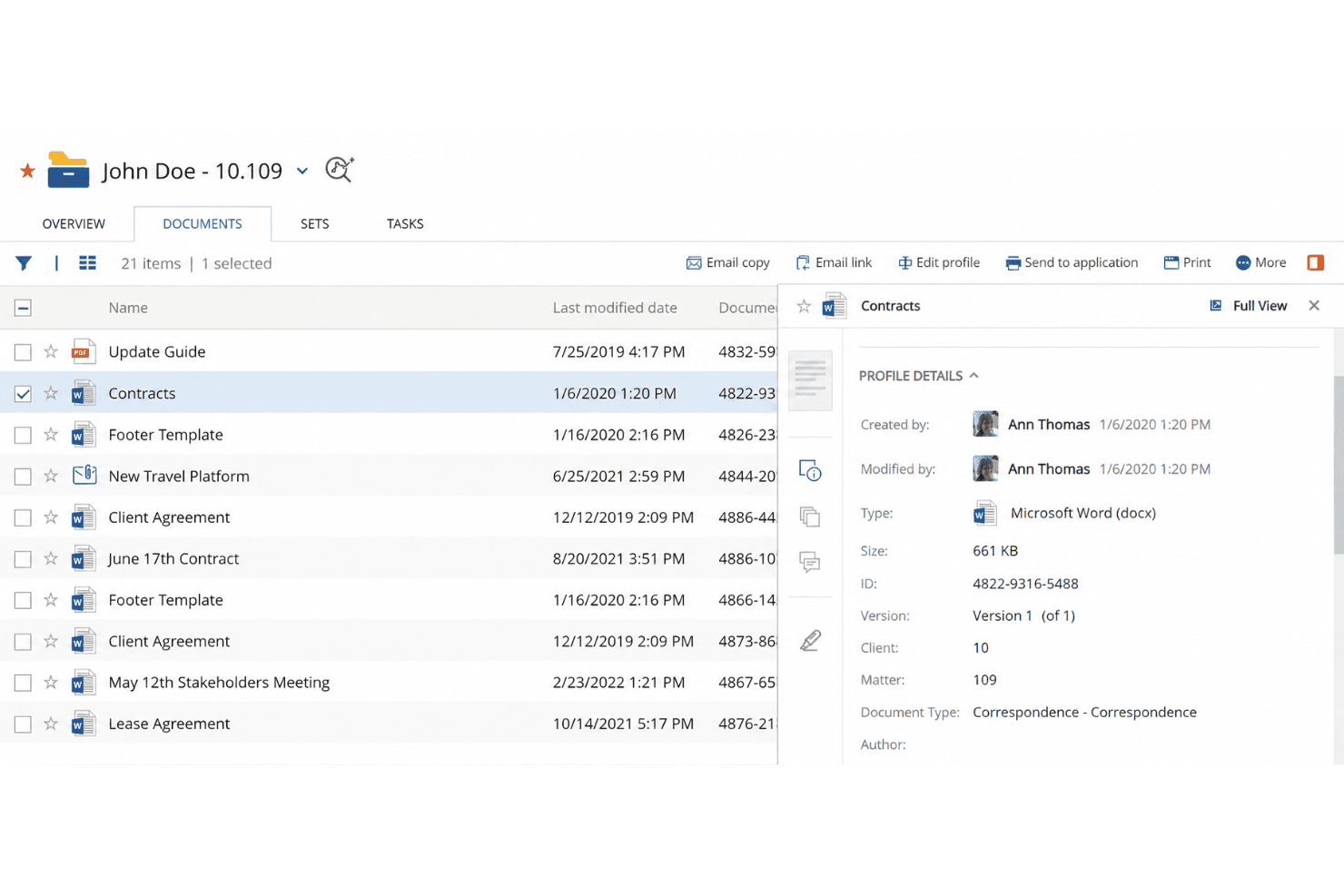Switch to the SETS tab
The width and height of the screenshot is (1344, 896).
(314, 224)
